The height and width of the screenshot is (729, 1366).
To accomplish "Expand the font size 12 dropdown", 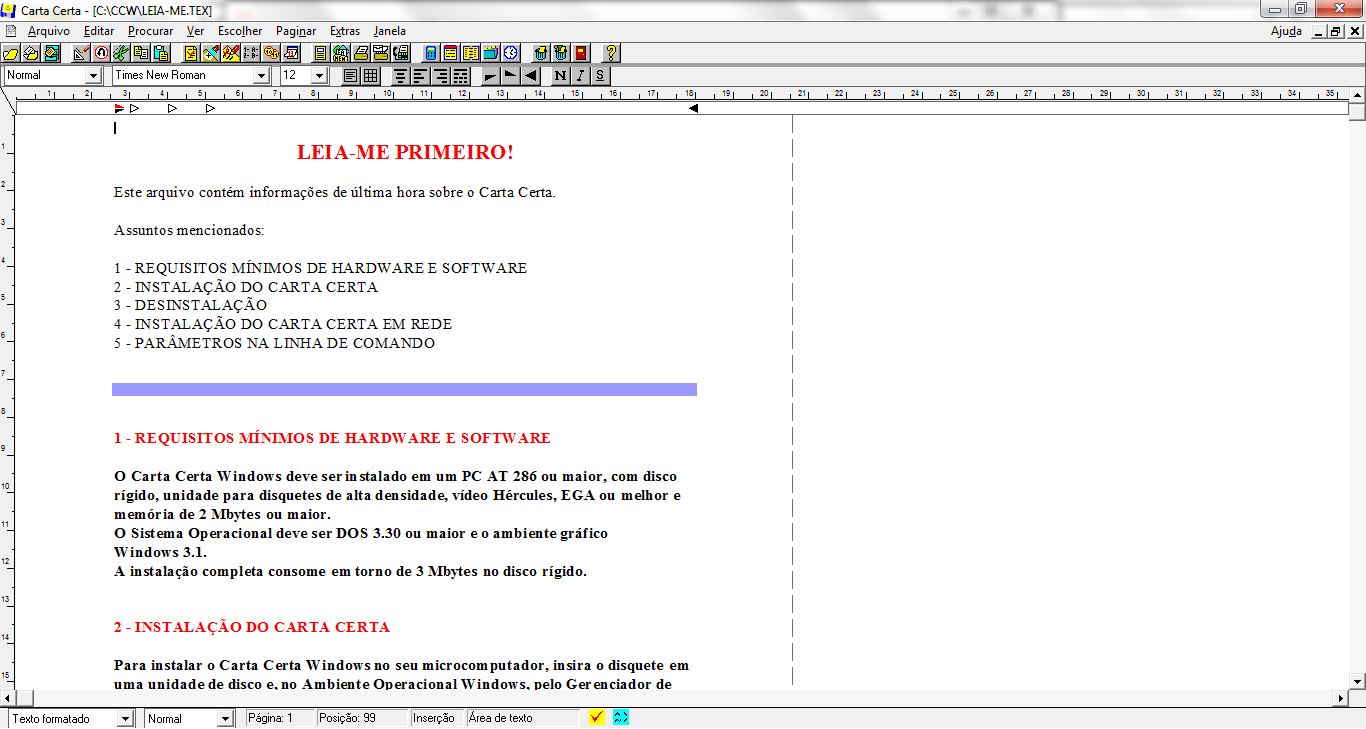I will (x=319, y=76).
